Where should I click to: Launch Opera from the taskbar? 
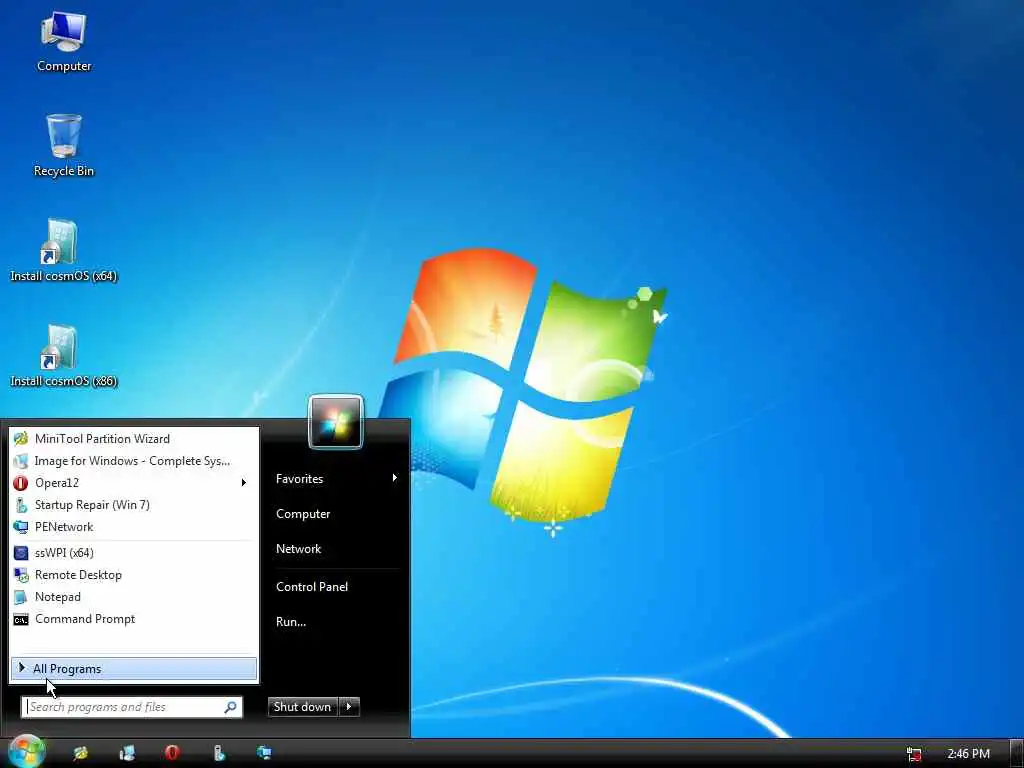point(172,753)
